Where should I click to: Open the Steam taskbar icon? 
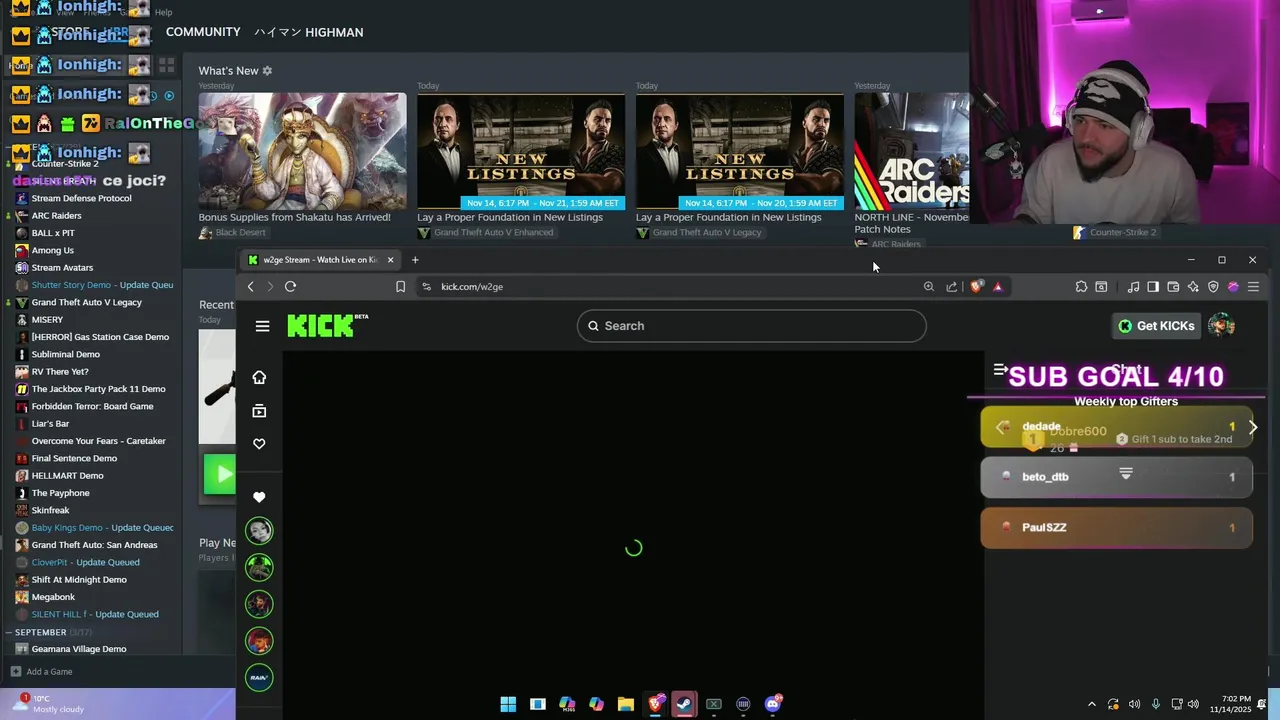tap(684, 704)
